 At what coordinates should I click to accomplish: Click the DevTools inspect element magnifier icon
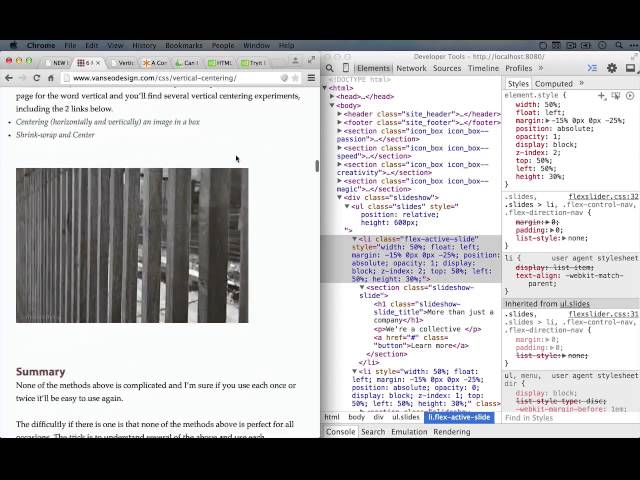[x=330, y=68]
